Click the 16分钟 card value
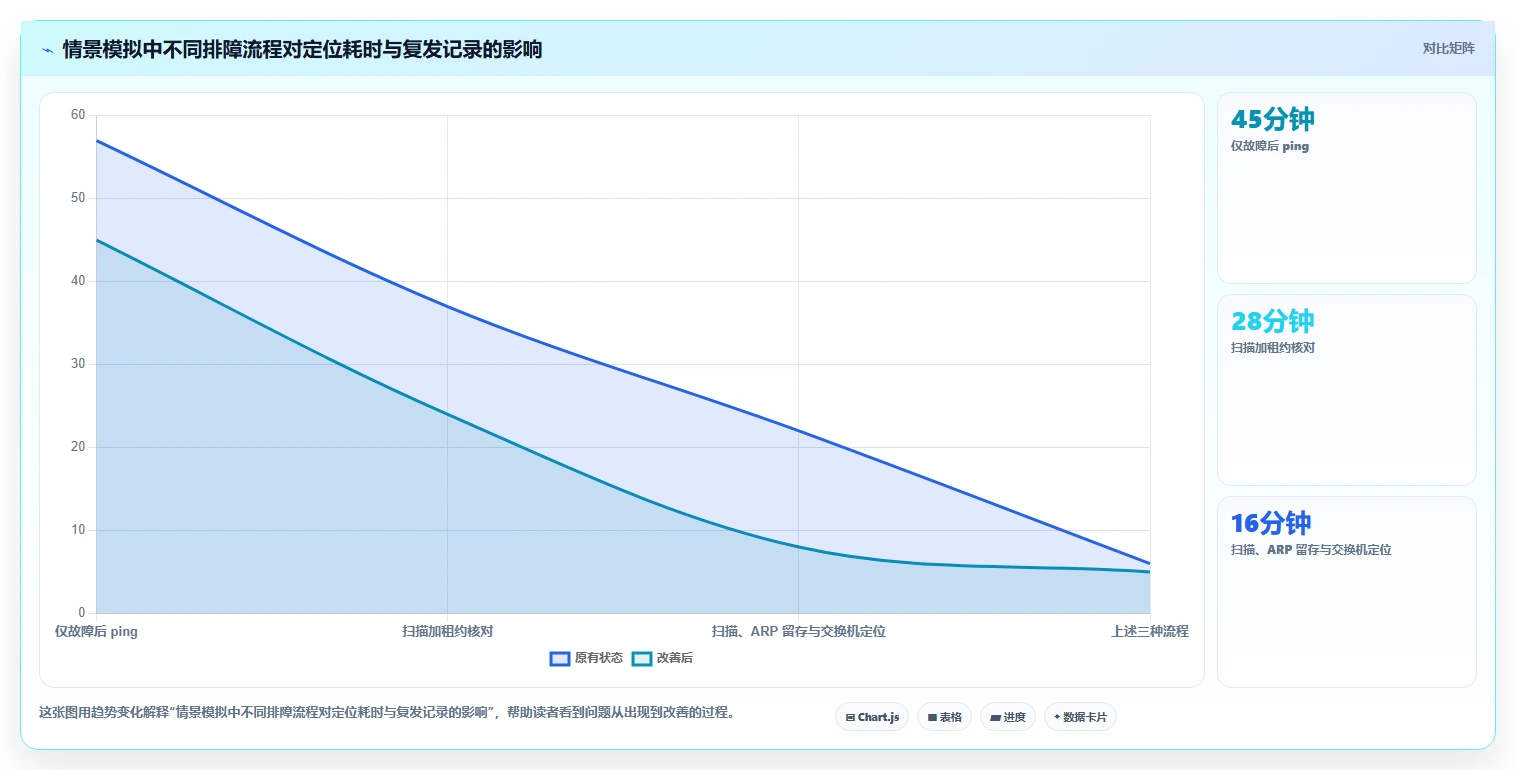This screenshot has height=770, width=1516. pyautogui.click(x=1270, y=523)
